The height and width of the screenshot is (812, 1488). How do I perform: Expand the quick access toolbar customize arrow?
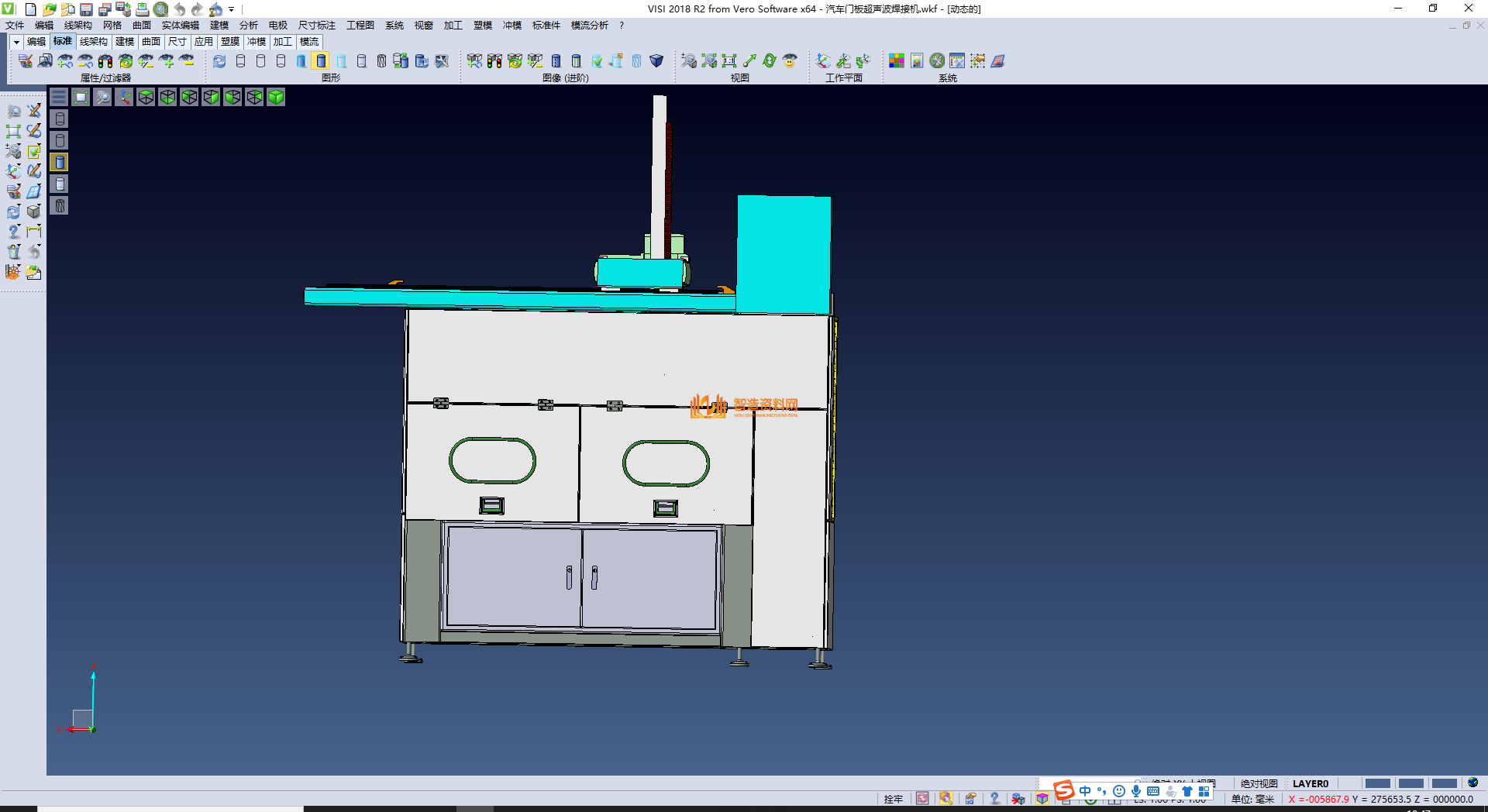coord(232,10)
